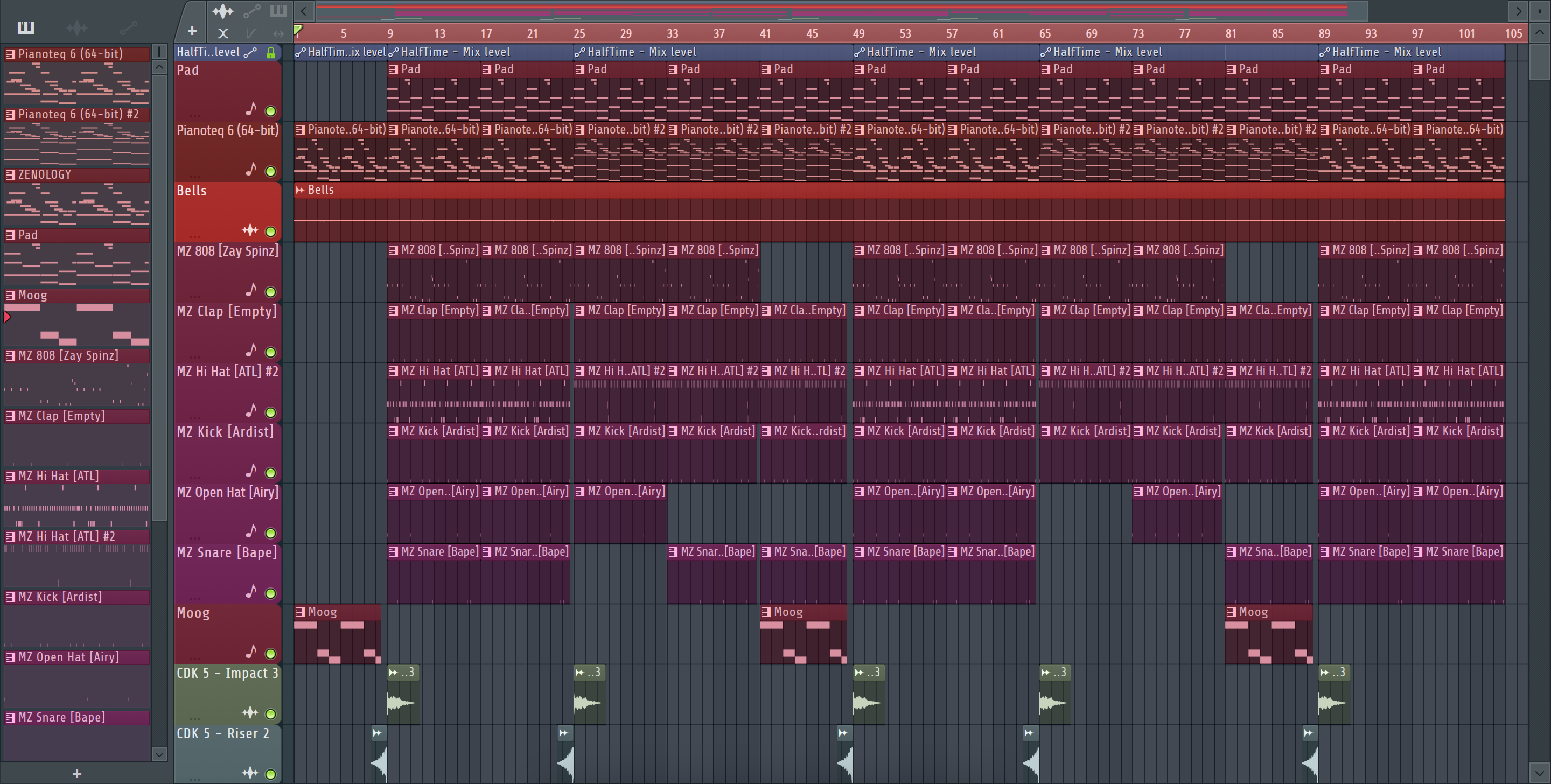Click the note icon on the Moog track
Viewport: 1551px width, 784px height.
click(251, 652)
